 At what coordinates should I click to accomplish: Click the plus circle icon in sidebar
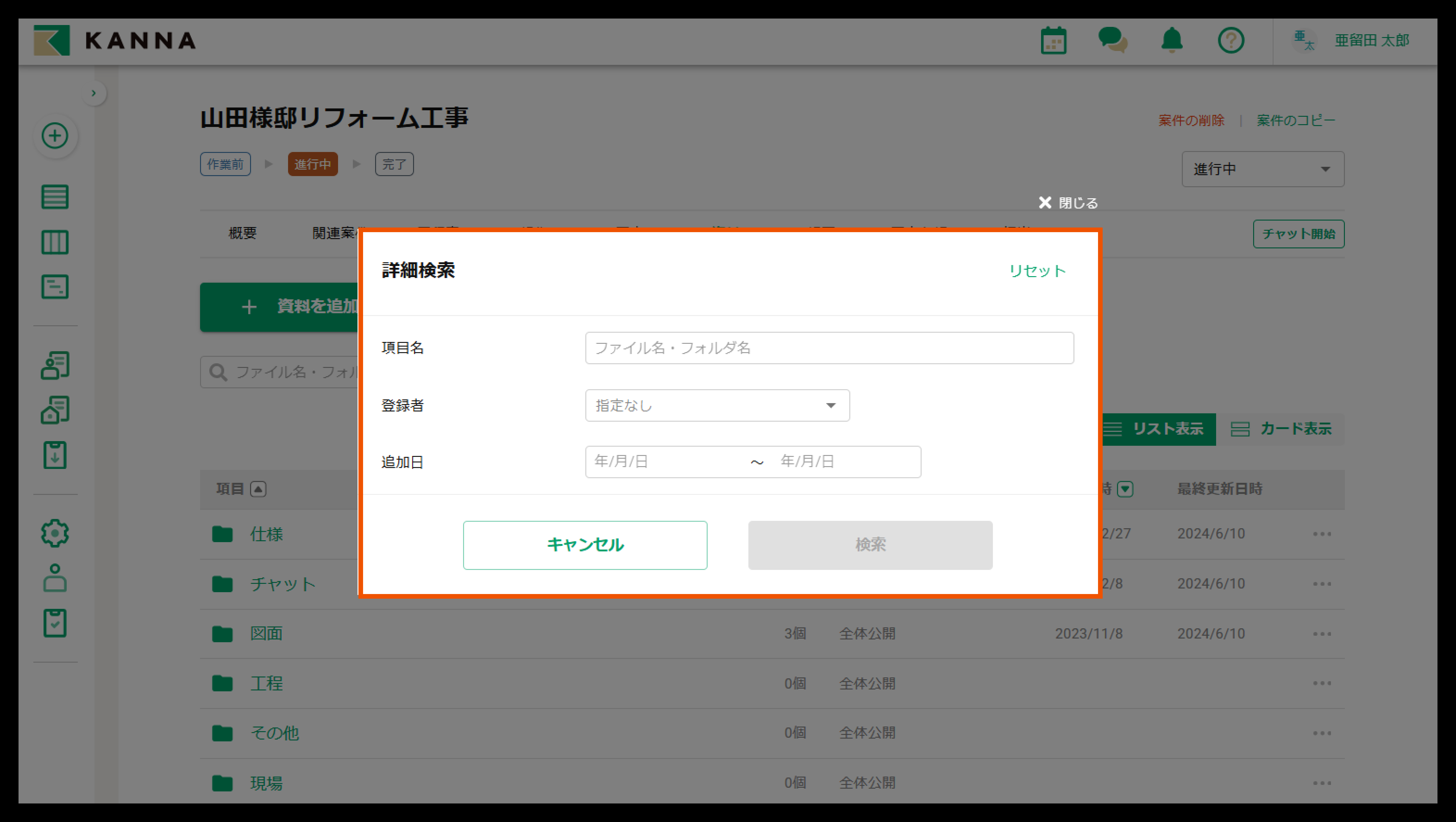tap(55, 136)
